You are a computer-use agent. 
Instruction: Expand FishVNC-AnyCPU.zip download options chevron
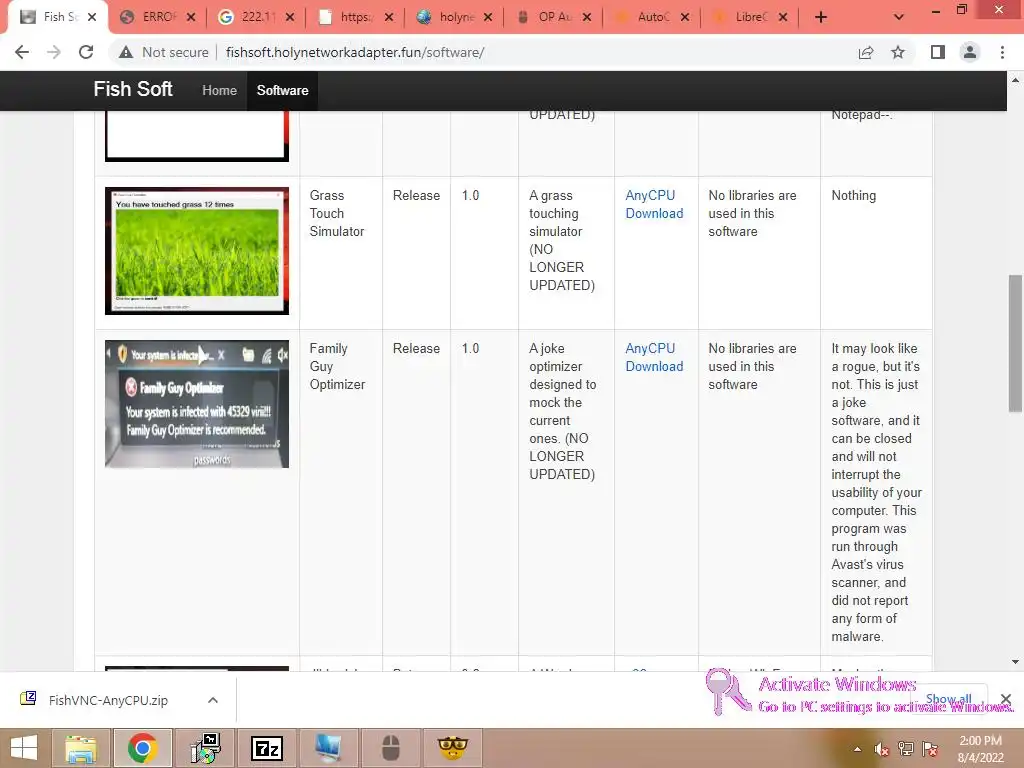(x=213, y=700)
